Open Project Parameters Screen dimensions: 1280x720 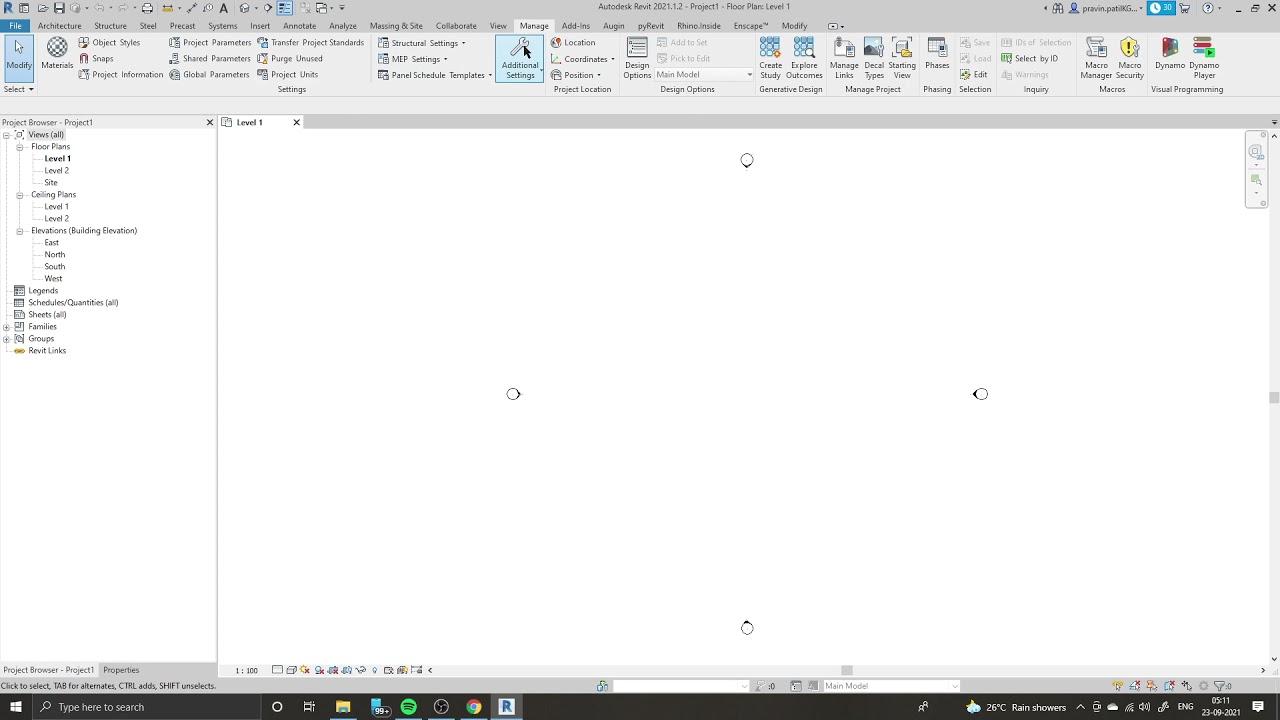(x=210, y=43)
